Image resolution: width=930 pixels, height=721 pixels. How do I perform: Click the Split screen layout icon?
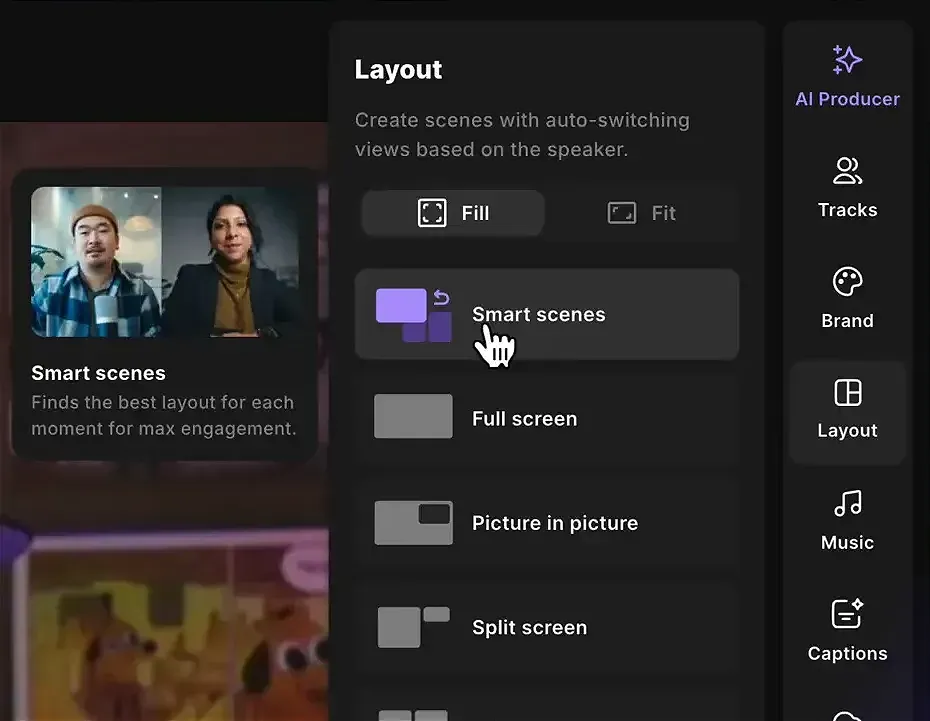(413, 627)
